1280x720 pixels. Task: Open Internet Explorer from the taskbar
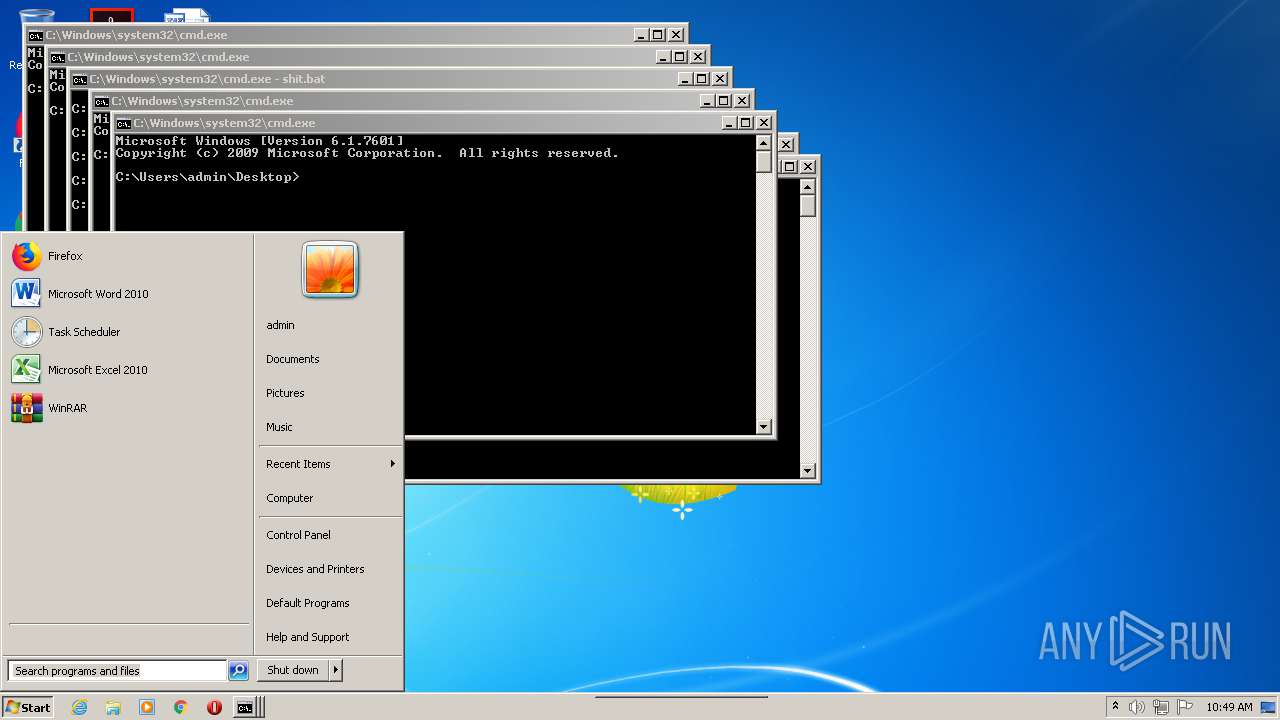click(79, 707)
